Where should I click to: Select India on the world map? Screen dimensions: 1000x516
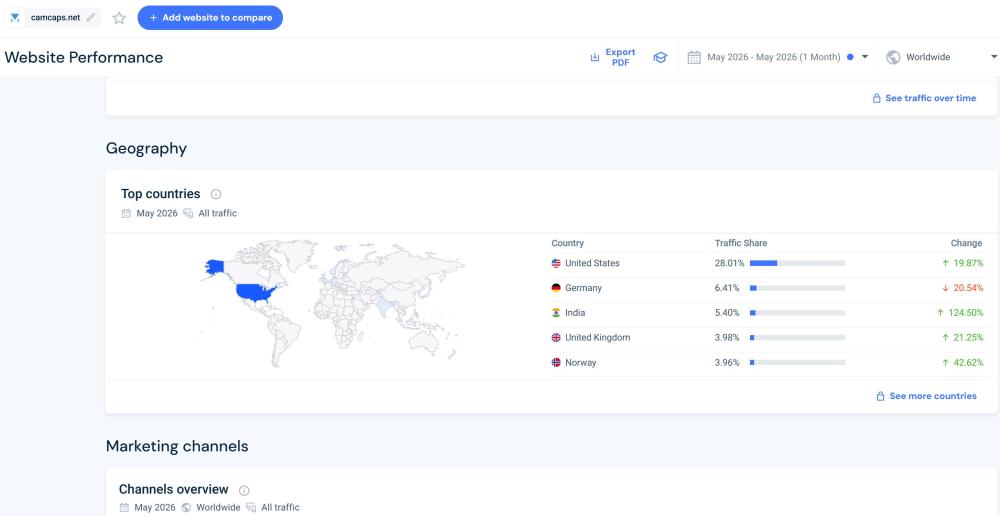pyautogui.click(x=383, y=306)
